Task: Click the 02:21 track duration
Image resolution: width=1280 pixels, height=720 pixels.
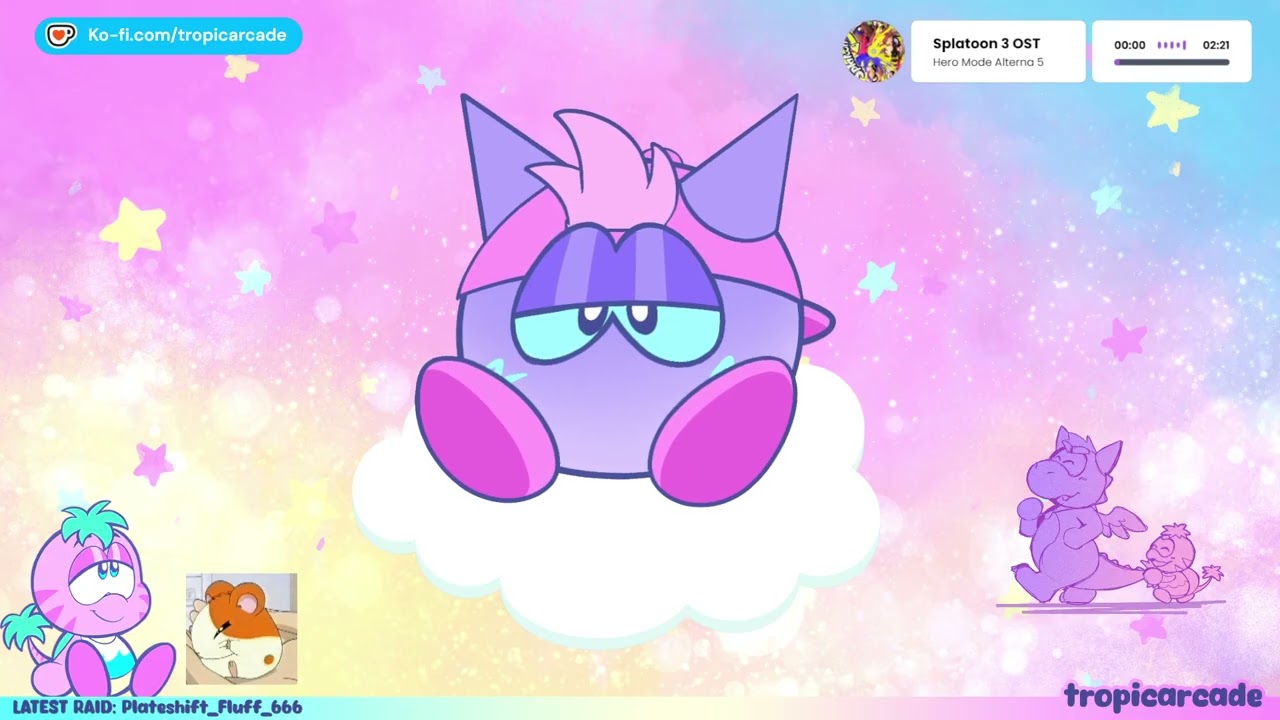Action: coord(1216,45)
